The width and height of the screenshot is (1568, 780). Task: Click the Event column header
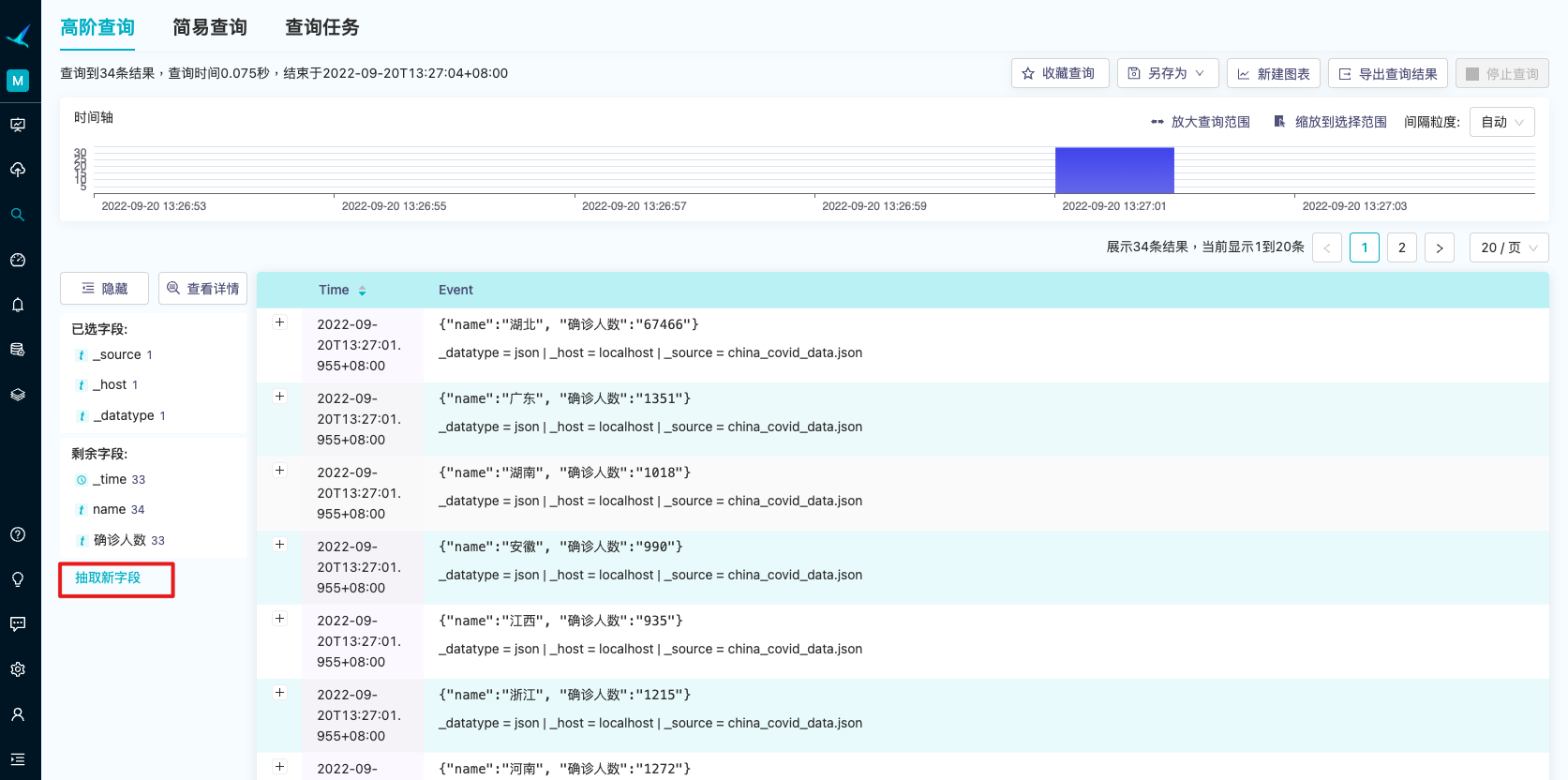455,291
